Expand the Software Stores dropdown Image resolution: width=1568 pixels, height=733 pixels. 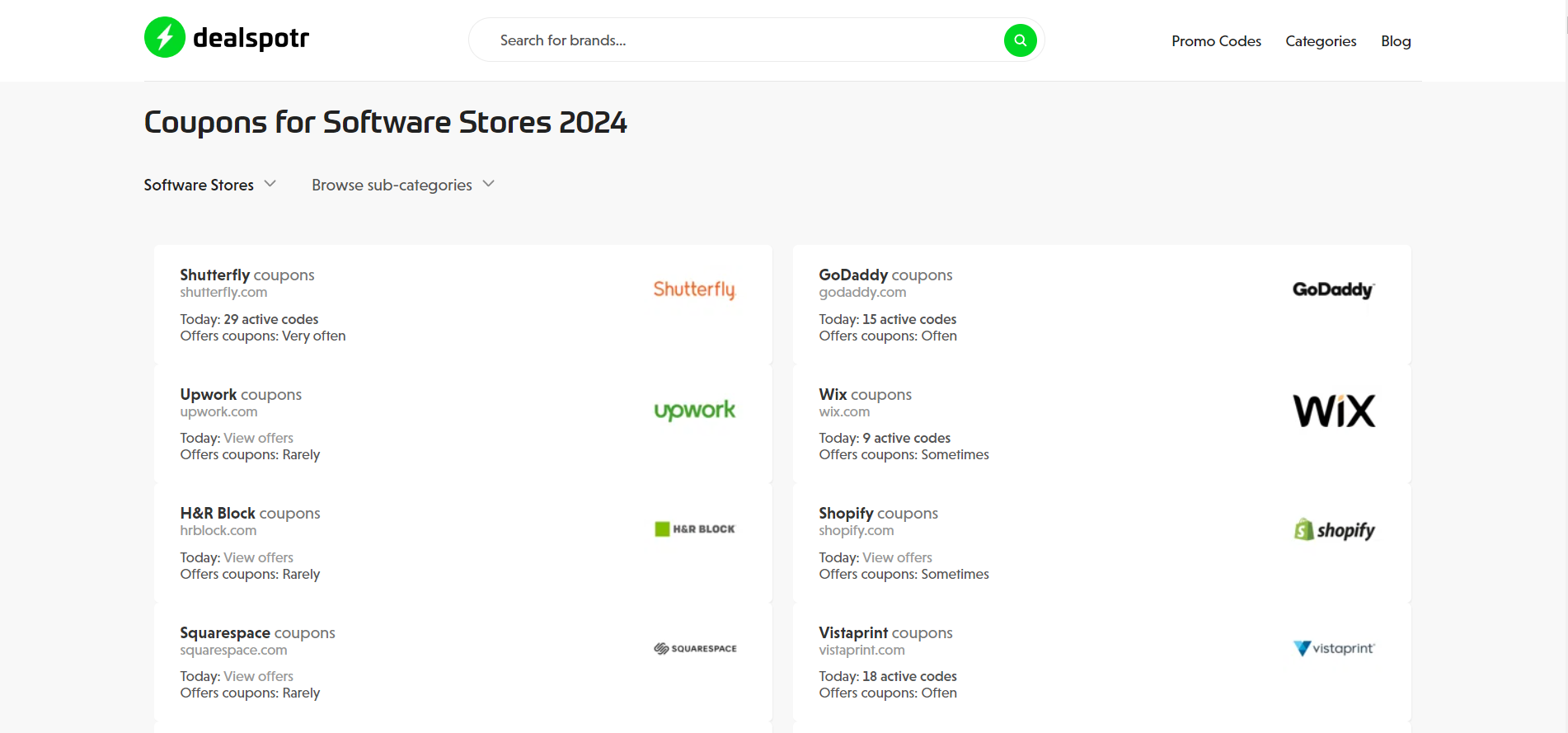[210, 185]
